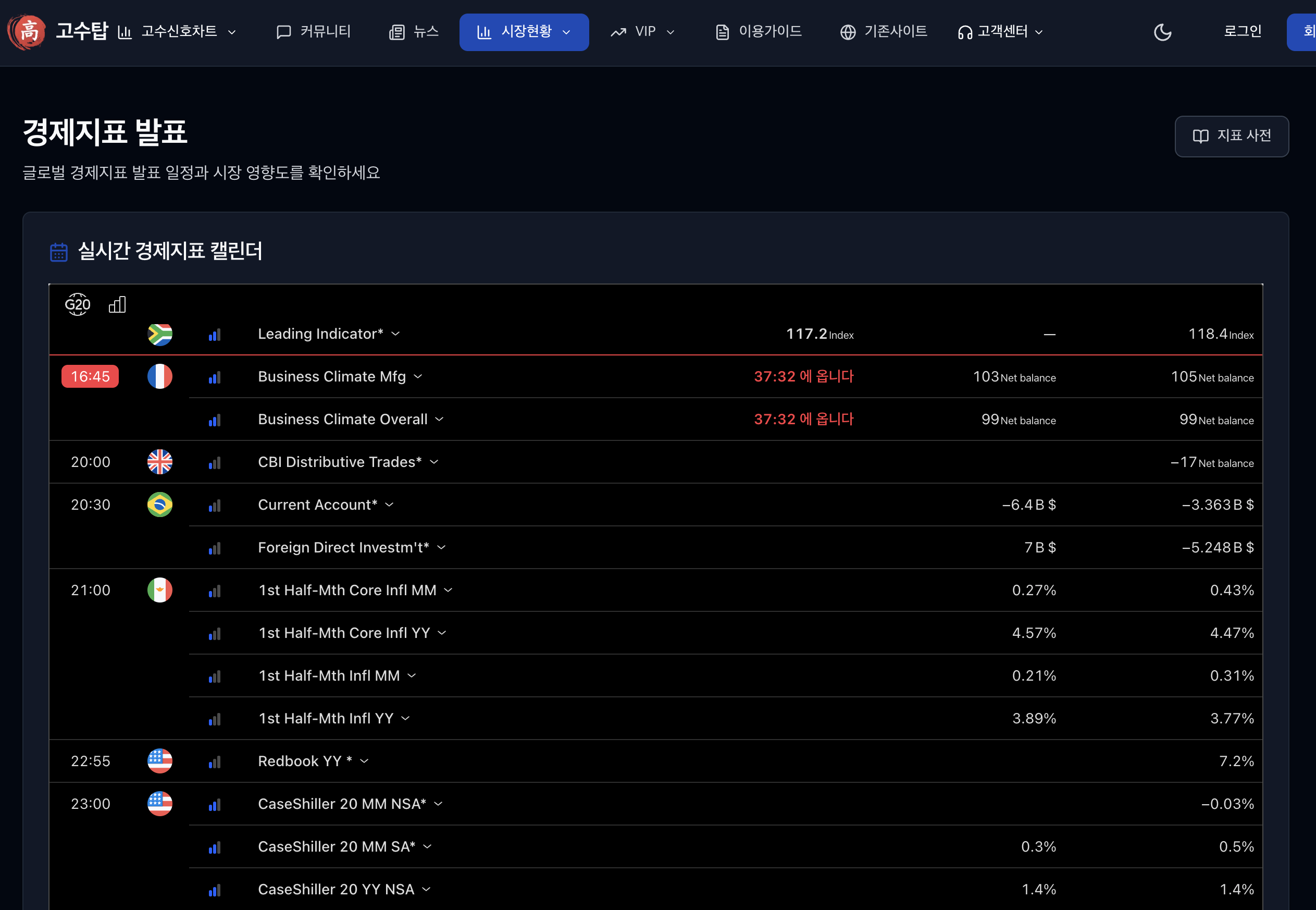Click the 로그인 link
The width and height of the screenshot is (1316, 910).
(1242, 32)
